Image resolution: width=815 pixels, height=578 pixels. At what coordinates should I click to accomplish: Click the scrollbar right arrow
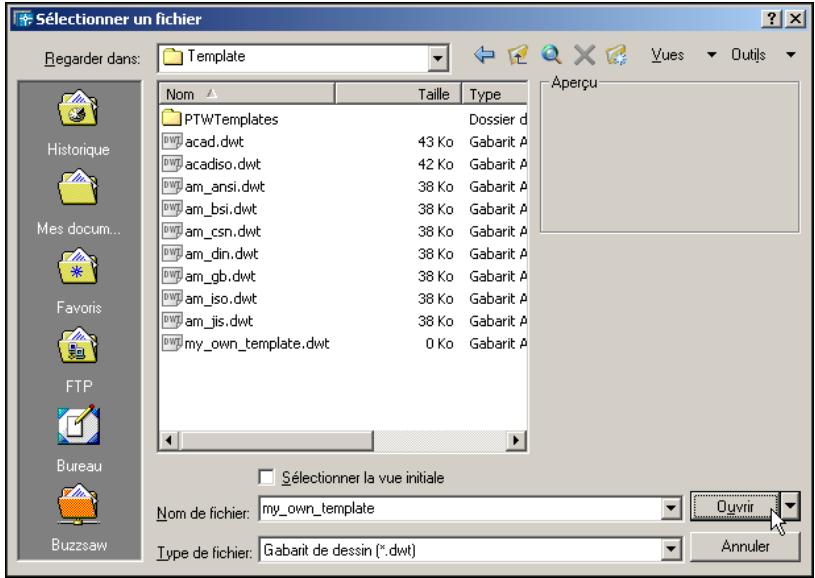coord(516,441)
